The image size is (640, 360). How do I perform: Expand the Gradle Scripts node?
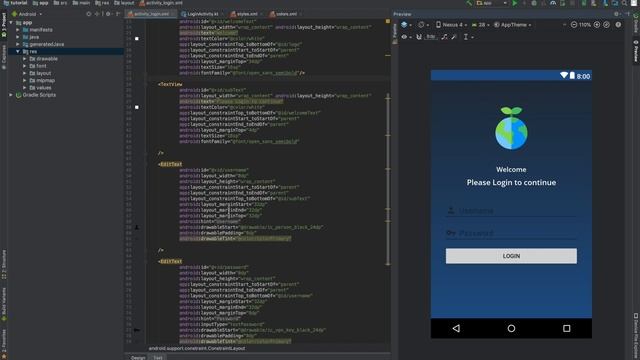coord(11,95)
